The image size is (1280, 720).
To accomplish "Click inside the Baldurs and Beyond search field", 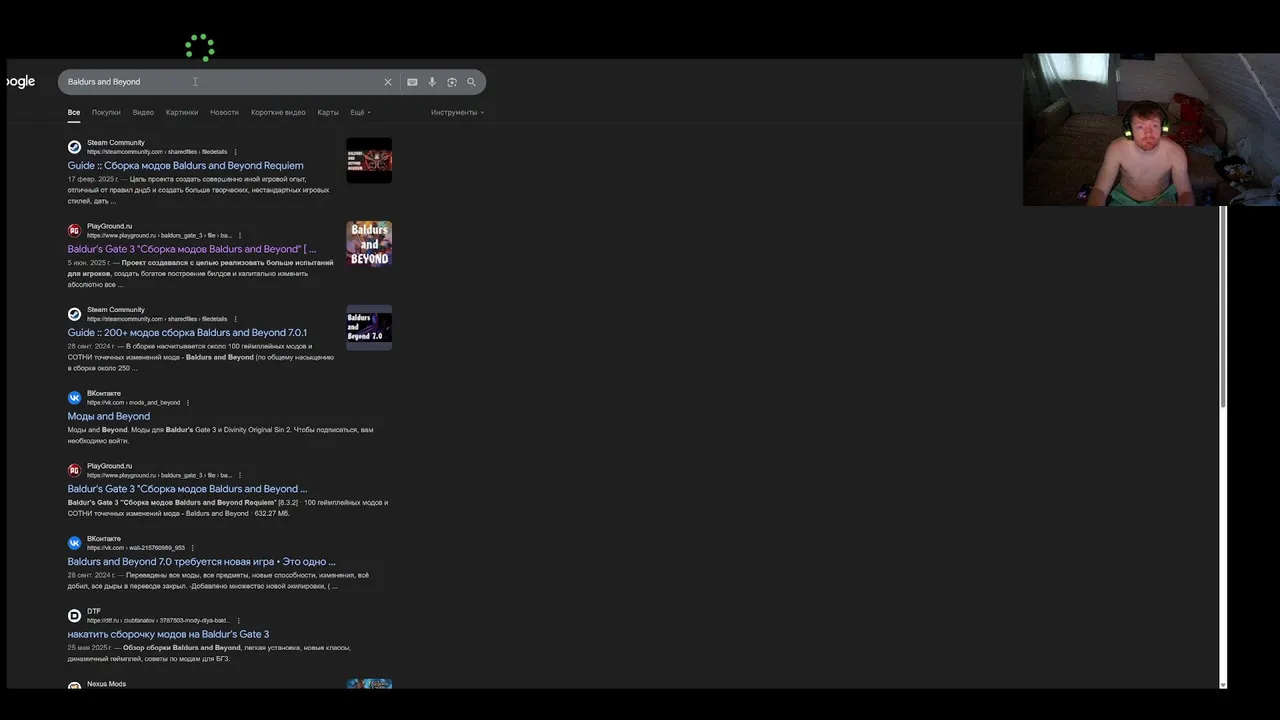I will pyautogui.click(x=220, y=82).
